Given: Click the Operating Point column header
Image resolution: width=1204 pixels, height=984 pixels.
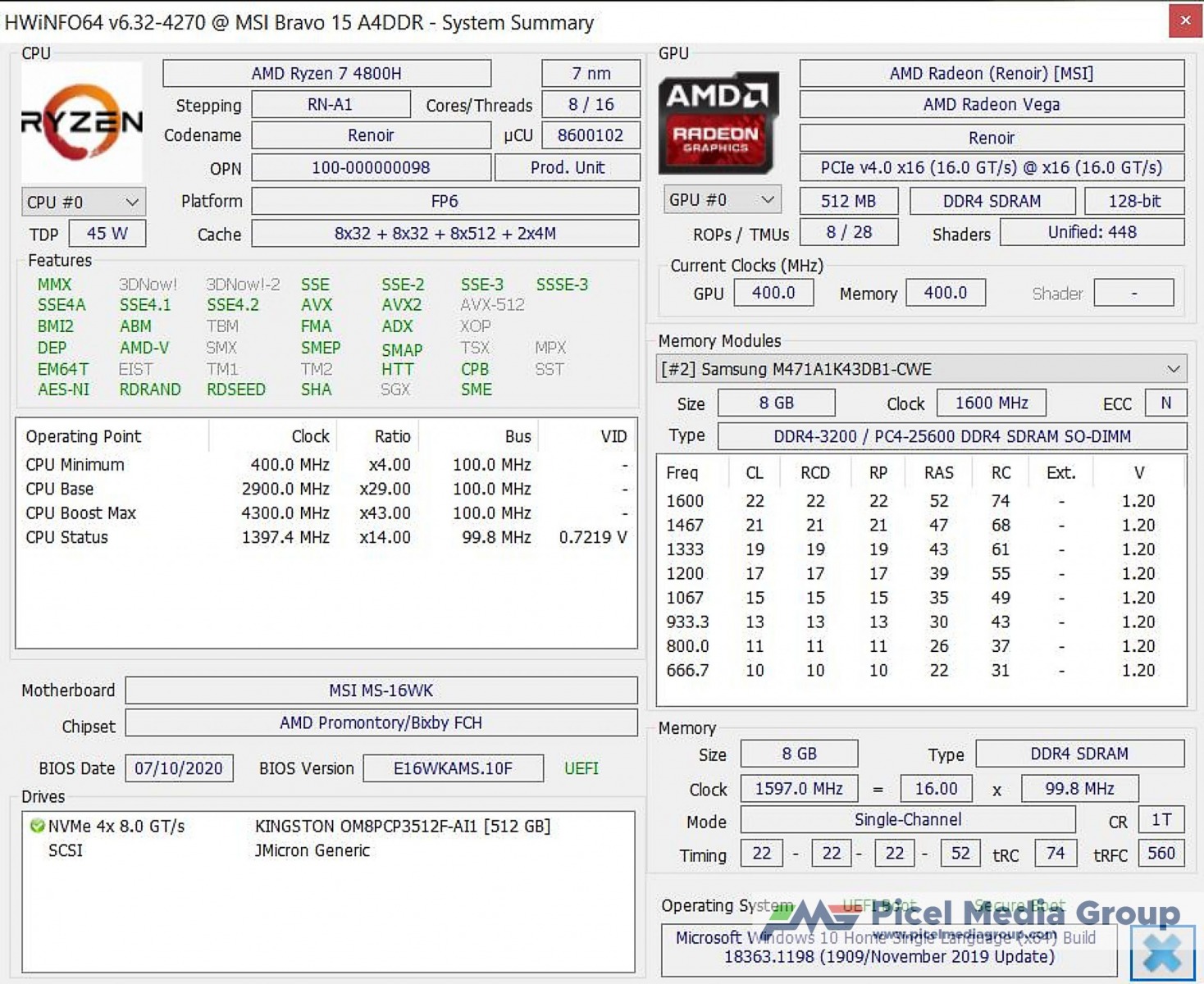Looking at the screenshot, I should click(112, 436).
